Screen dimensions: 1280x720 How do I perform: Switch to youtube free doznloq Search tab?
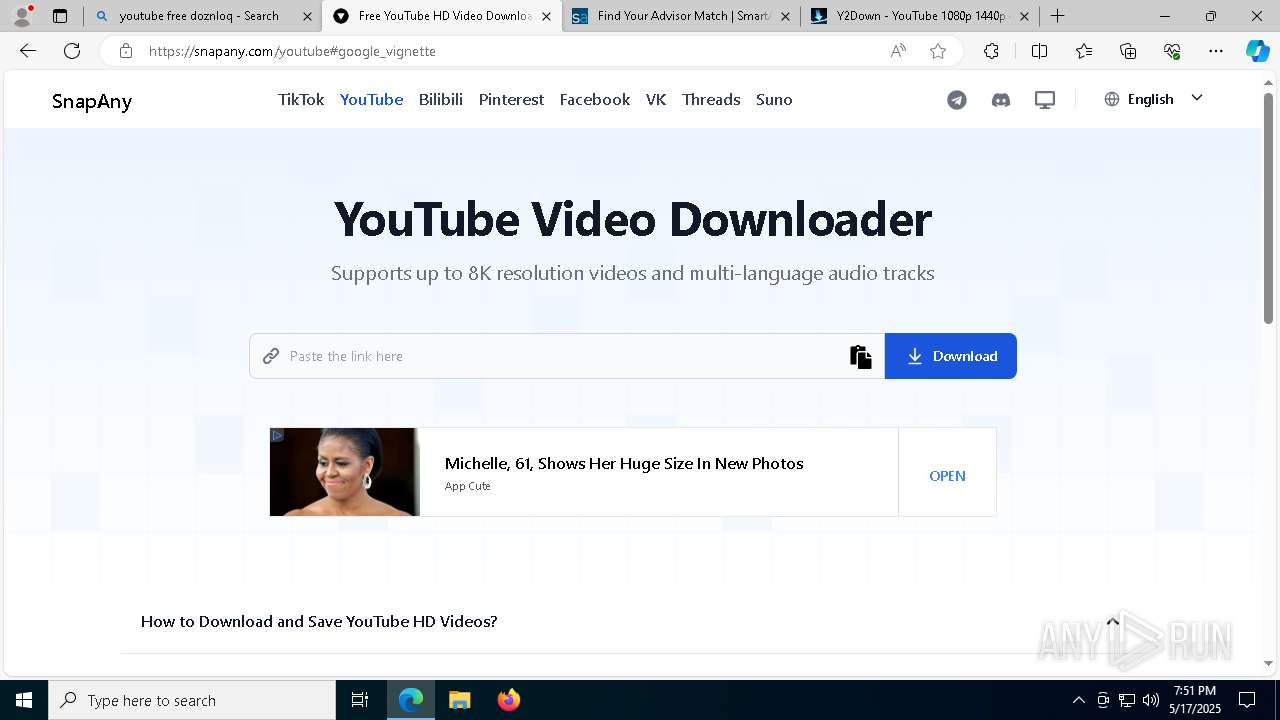202,16
